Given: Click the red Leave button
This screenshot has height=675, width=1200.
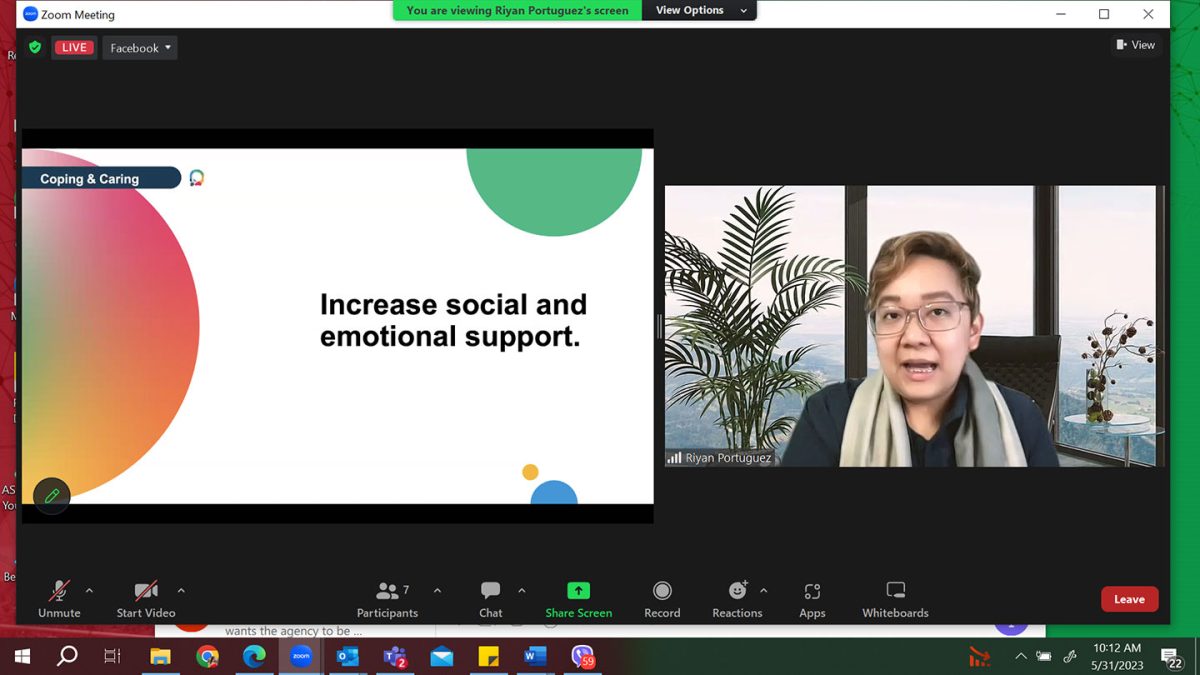Looking at the screenshot, I should point(1129,599).
